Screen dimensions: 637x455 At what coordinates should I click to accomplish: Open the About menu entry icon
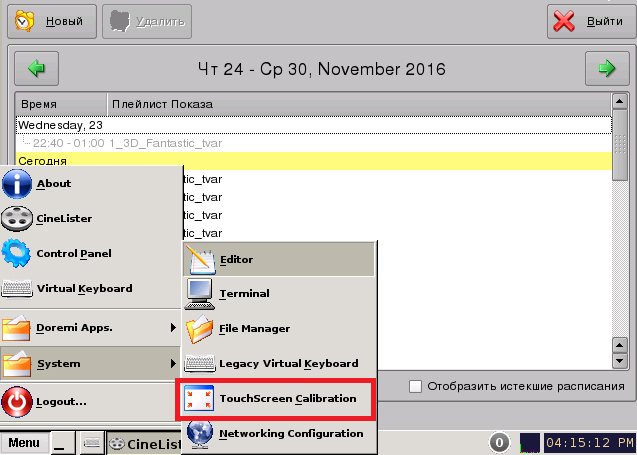[x=17, y=184]
